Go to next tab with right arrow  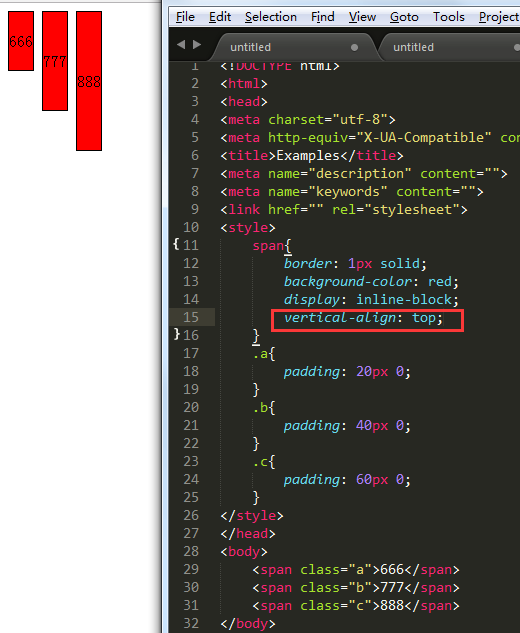tap(197, 44)
